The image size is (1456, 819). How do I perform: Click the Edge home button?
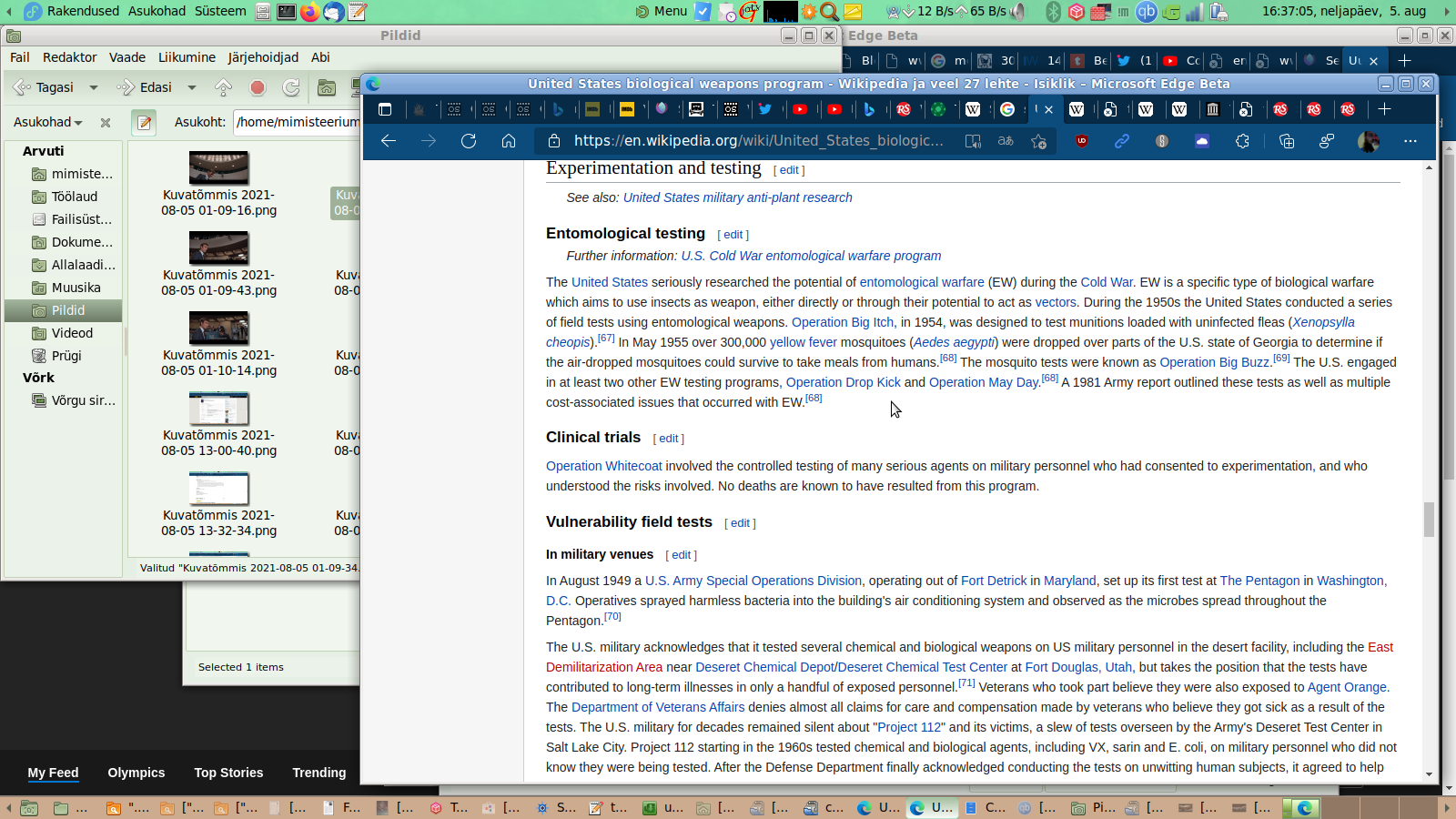pos(509,141)
